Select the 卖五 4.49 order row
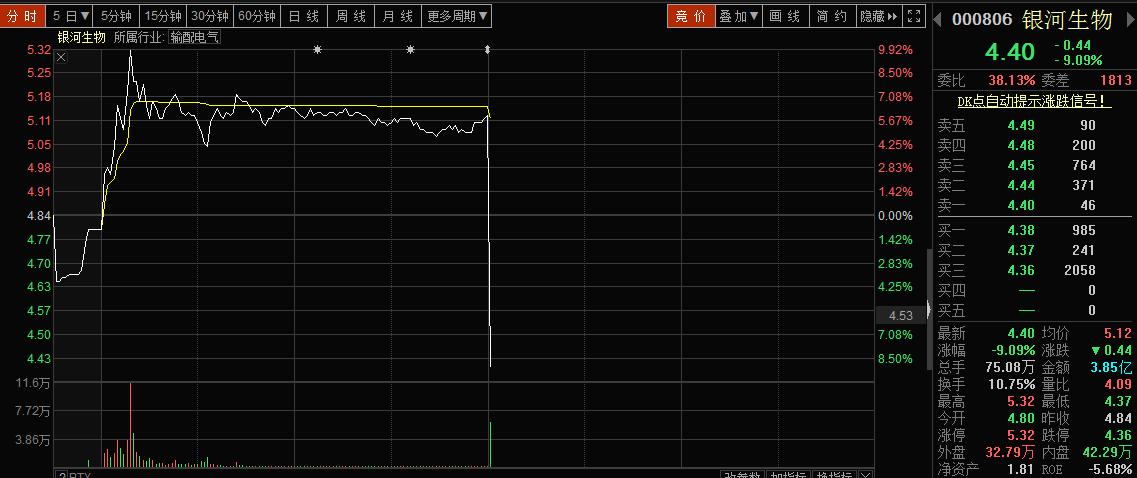This screenshot has width=1137, height=478. pyautogui.click(x=1033, y=125)
